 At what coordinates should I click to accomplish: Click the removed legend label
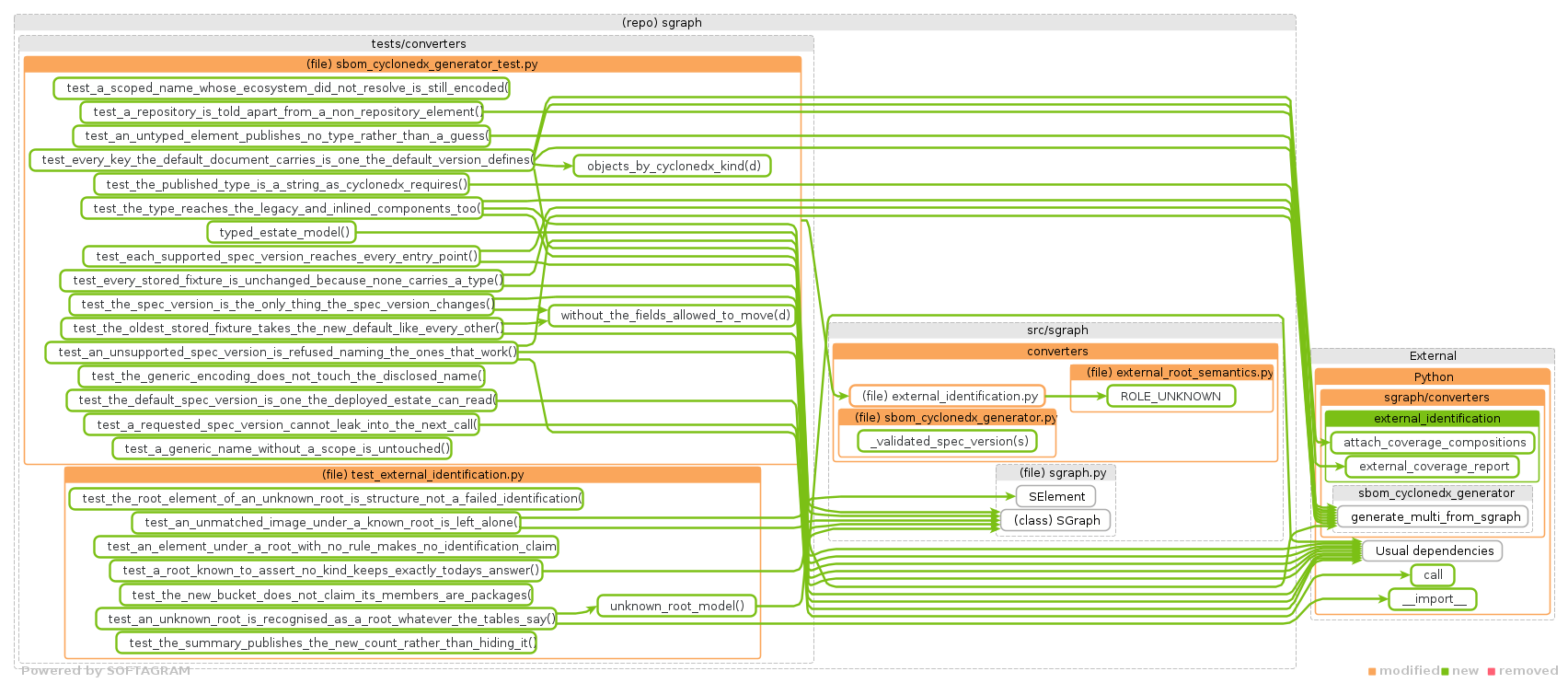[1528, 670]
